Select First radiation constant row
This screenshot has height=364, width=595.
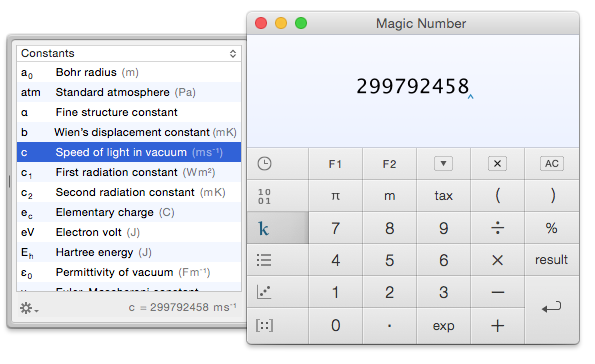pos(129,172)
